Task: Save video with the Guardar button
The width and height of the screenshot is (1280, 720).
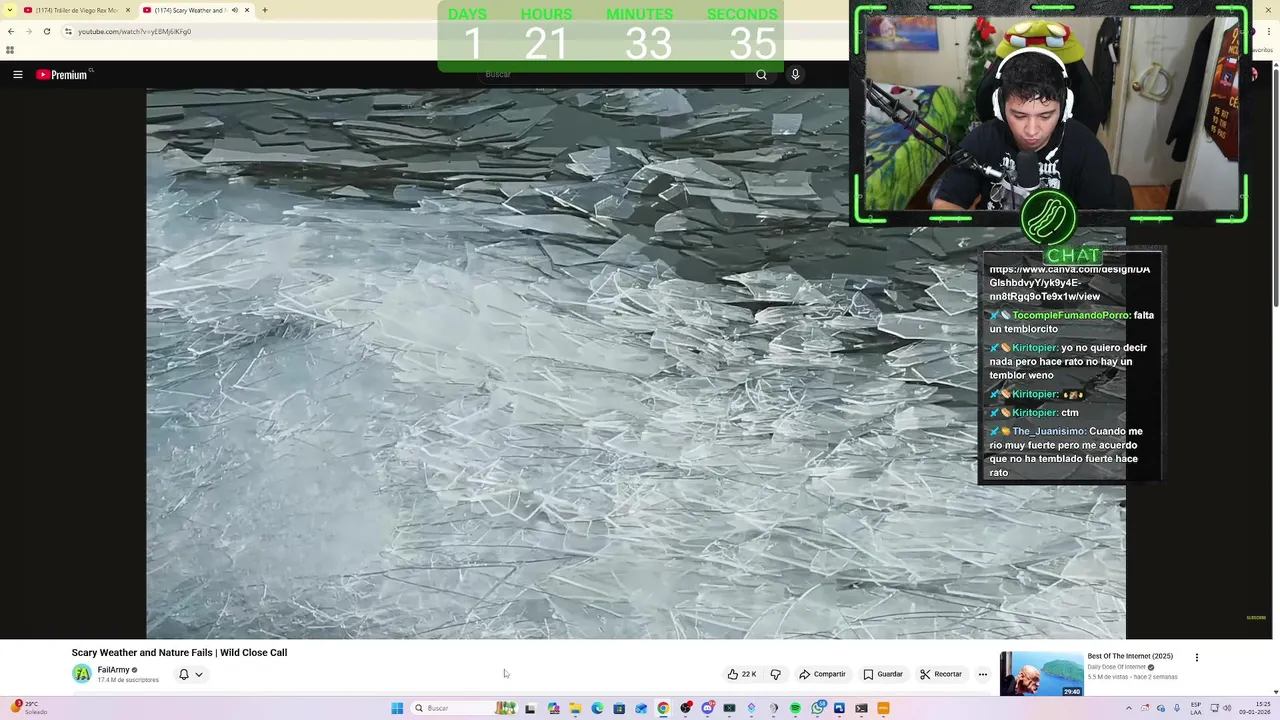Action: tap(883, 674)
